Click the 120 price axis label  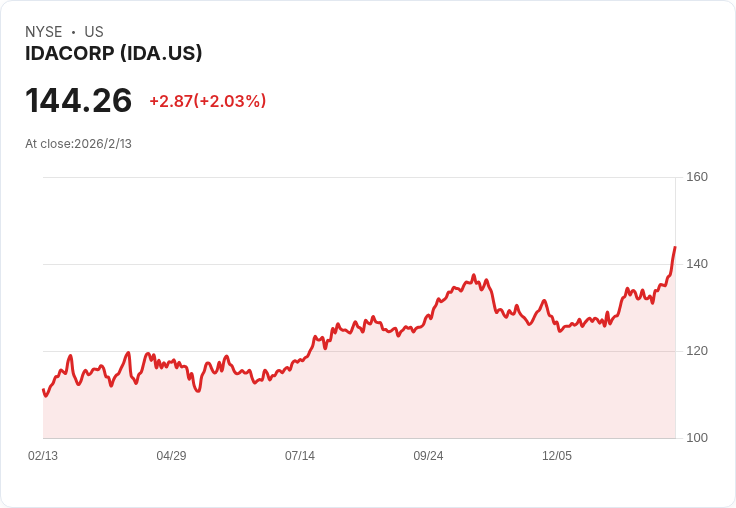697,351
